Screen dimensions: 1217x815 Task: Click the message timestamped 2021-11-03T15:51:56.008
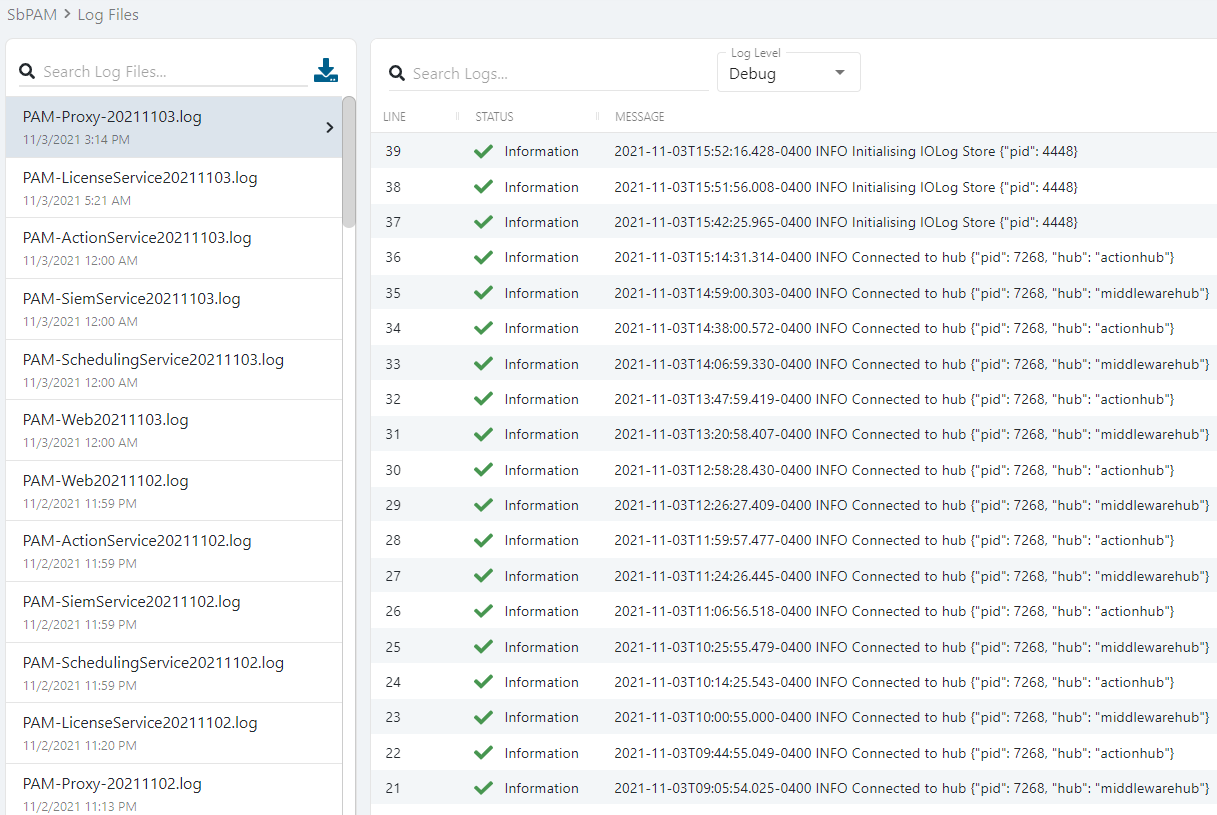point(846,187)
